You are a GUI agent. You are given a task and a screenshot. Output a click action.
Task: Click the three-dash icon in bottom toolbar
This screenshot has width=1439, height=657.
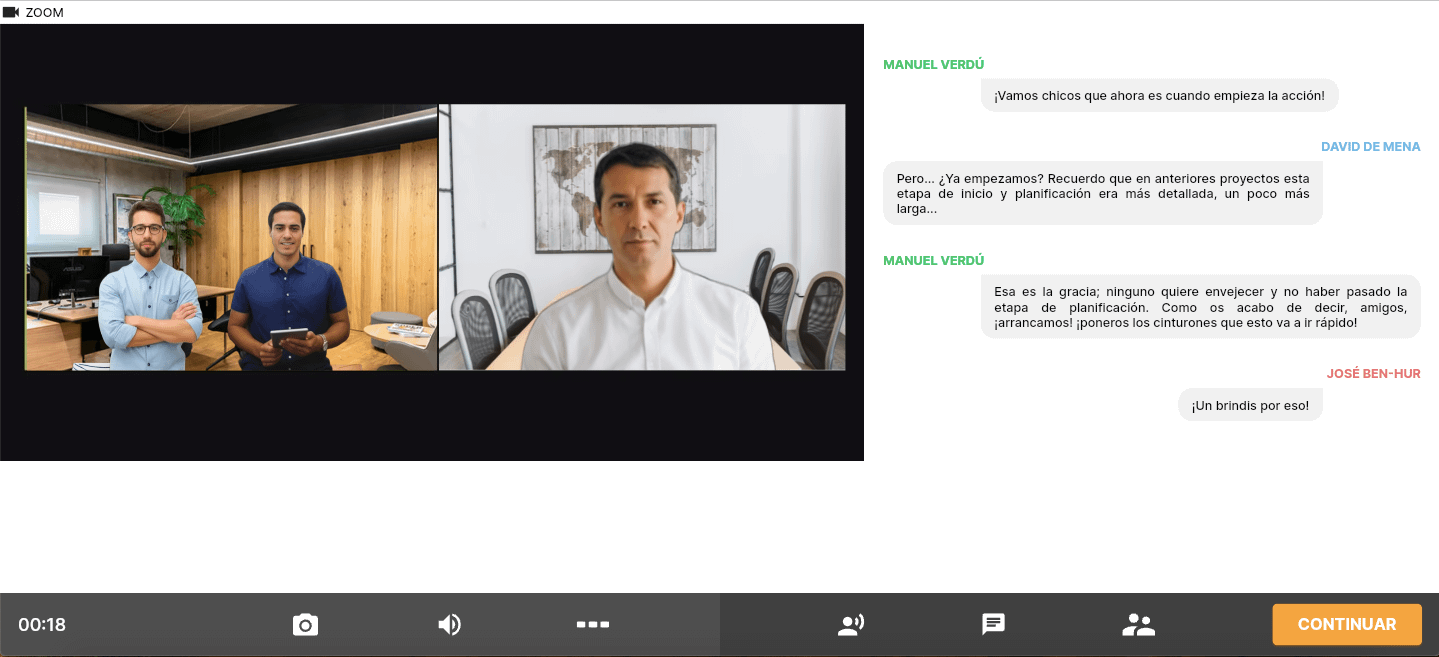(593, 625)
